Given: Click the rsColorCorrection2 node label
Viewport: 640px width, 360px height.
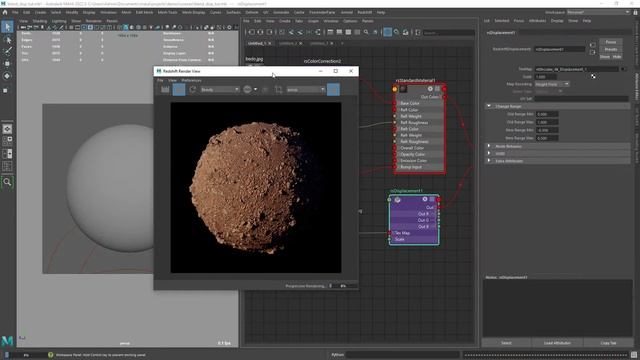Looking at the screenshot, I should [x=322, y=61].
